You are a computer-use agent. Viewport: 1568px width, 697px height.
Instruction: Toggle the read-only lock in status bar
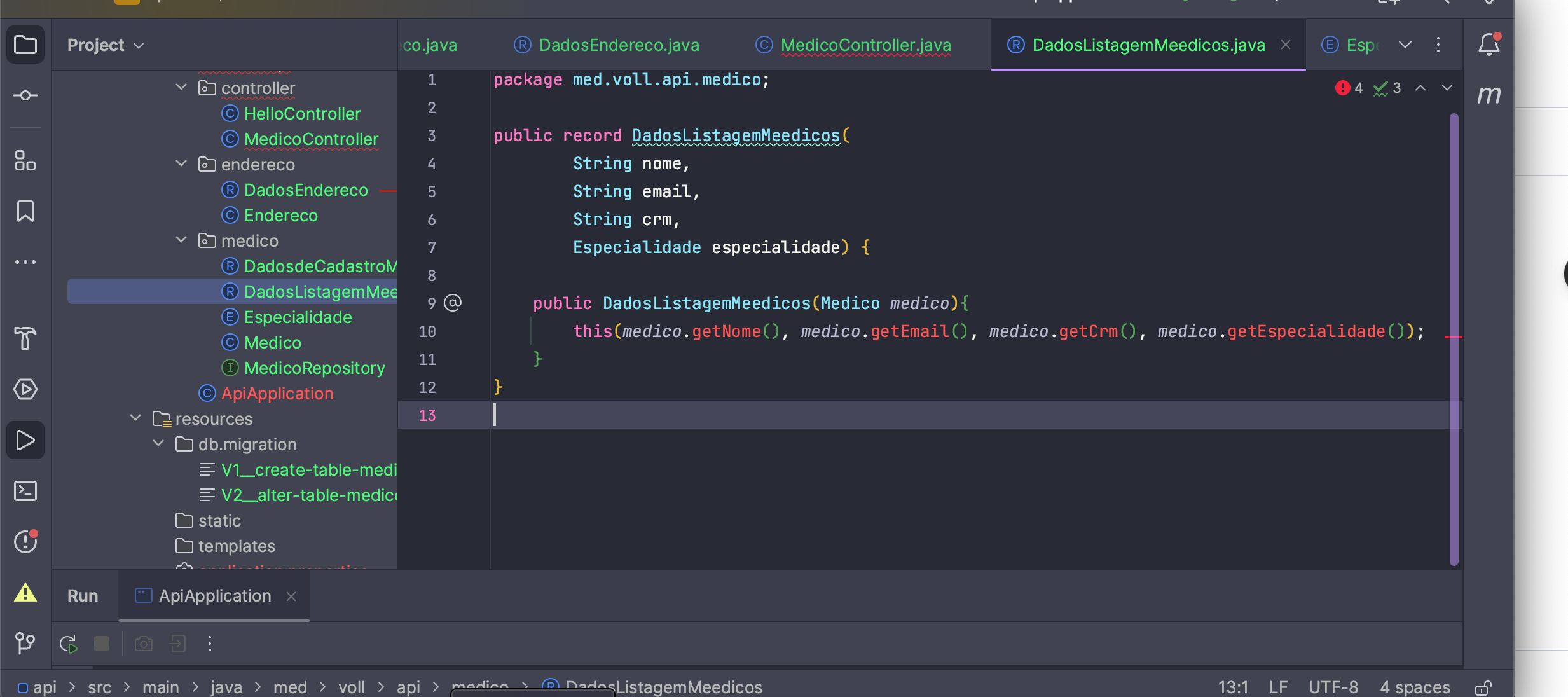pos(1483,687)
